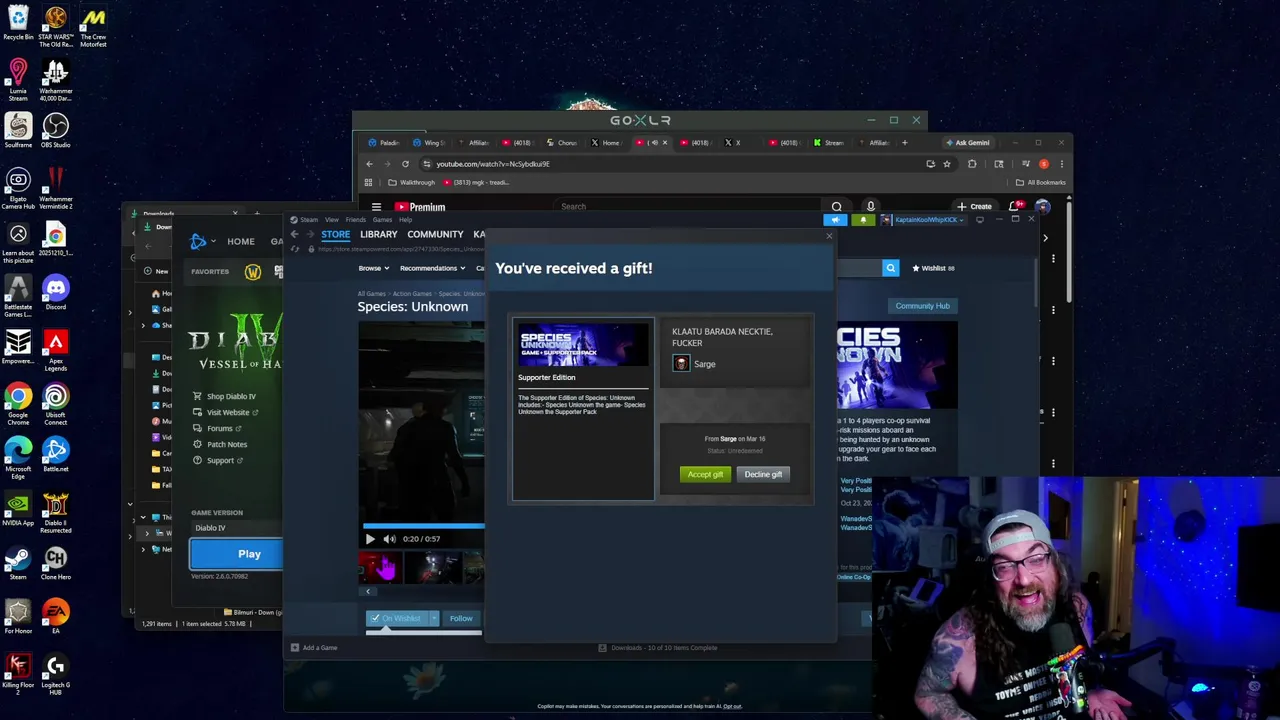Focus the YouTube search field

tap(690, 207)
